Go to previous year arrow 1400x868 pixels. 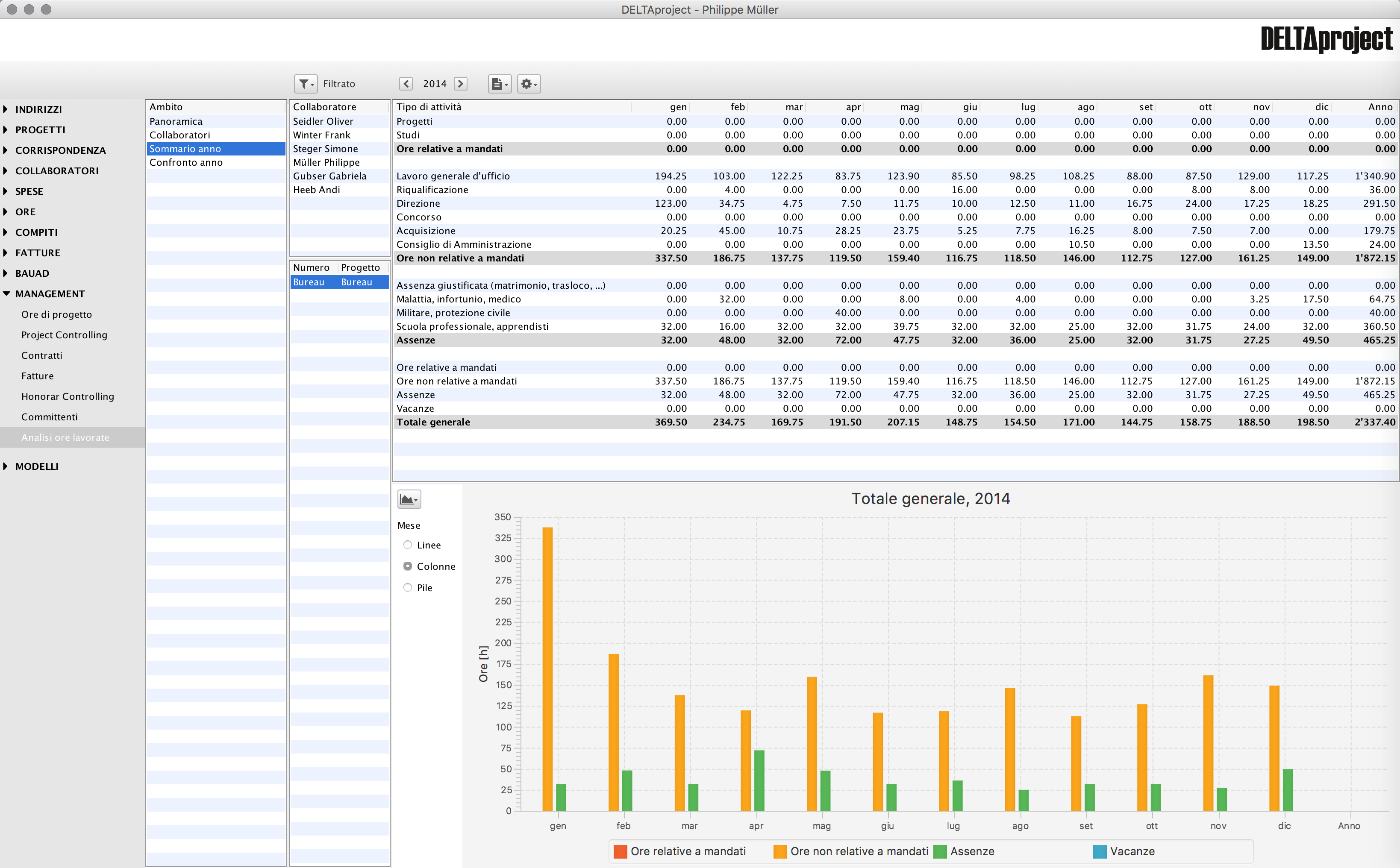pyautogui.click(x=406, y=84)
